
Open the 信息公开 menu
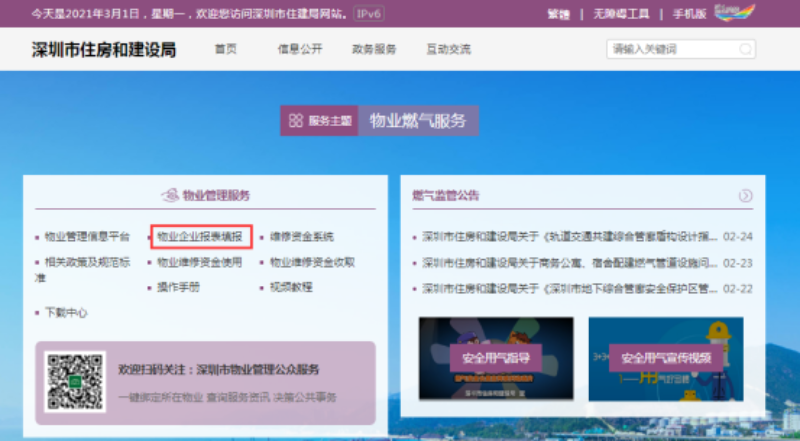pos(300,49)
